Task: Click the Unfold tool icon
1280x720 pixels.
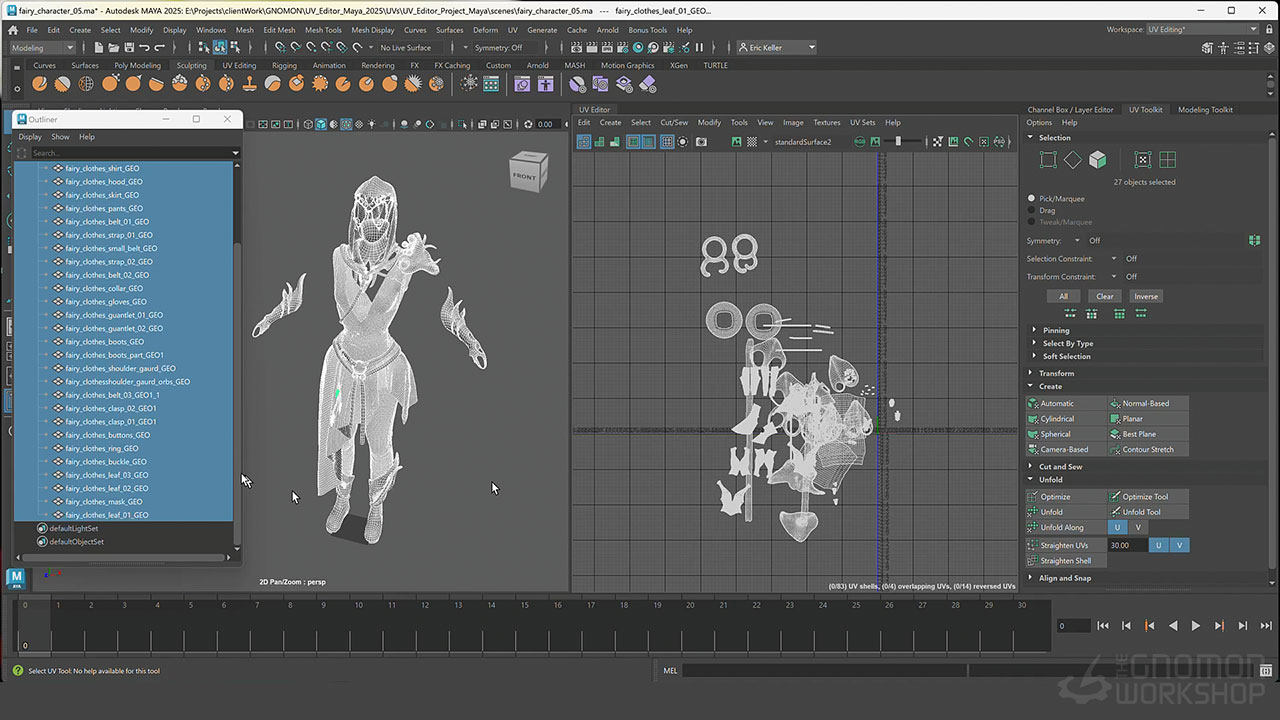Action: (x=1115, y=512)
